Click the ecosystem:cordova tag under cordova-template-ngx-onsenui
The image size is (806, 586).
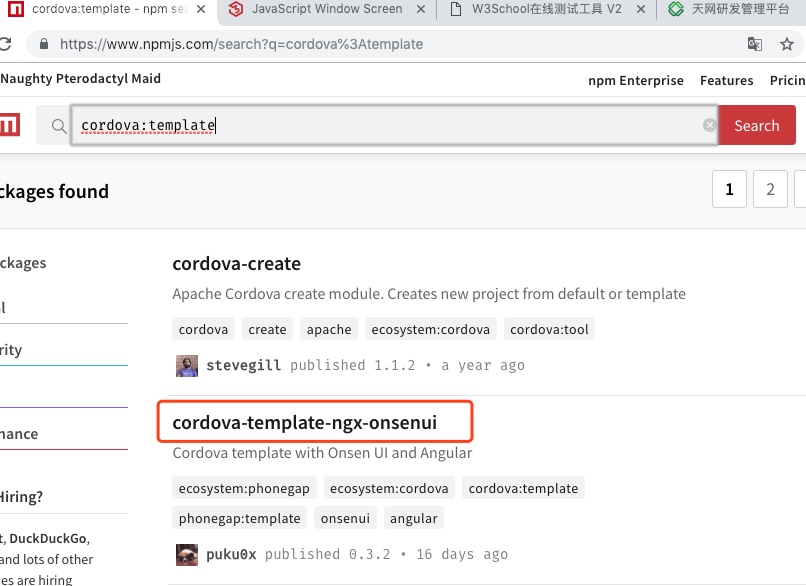(389, 488)
